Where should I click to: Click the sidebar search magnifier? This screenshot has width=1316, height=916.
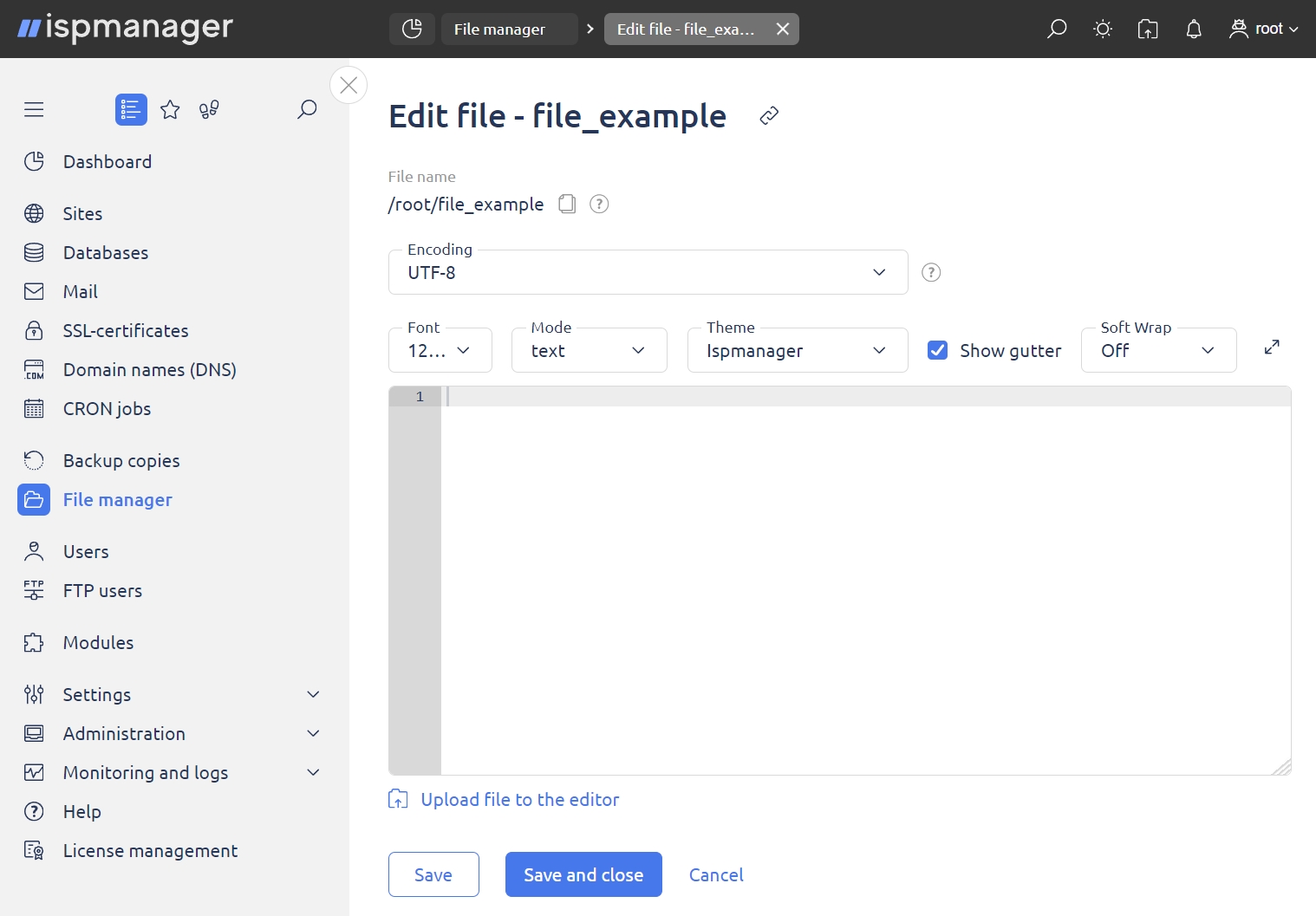307,109
